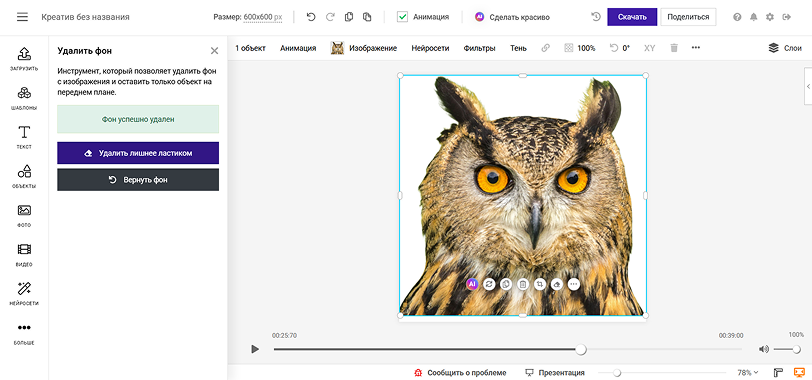812x380 pixels.
Task: Close the Удалить фон panel
Action: pos(214,51)
